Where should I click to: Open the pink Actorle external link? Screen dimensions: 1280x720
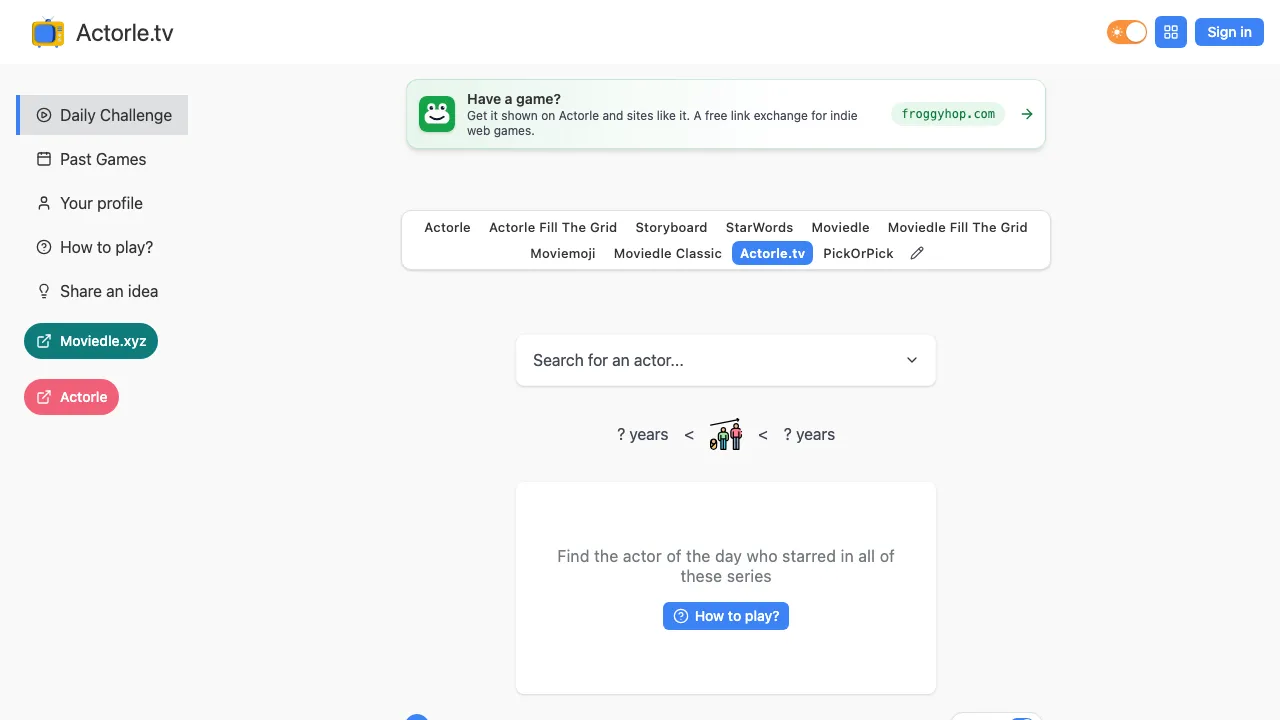[71, 397]
